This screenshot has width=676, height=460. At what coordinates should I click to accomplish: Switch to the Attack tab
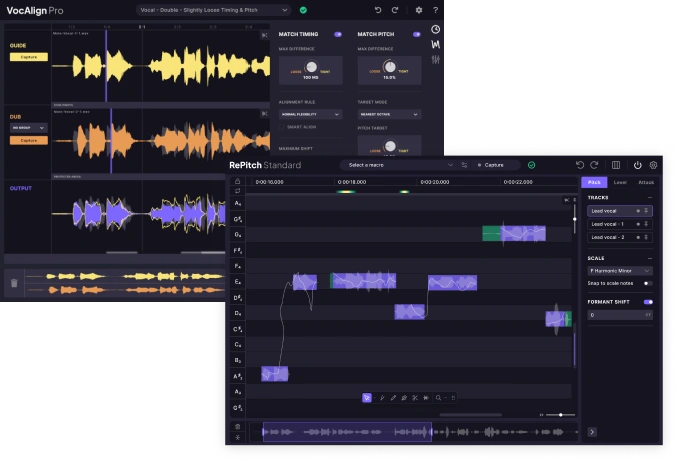coord(646,182)
